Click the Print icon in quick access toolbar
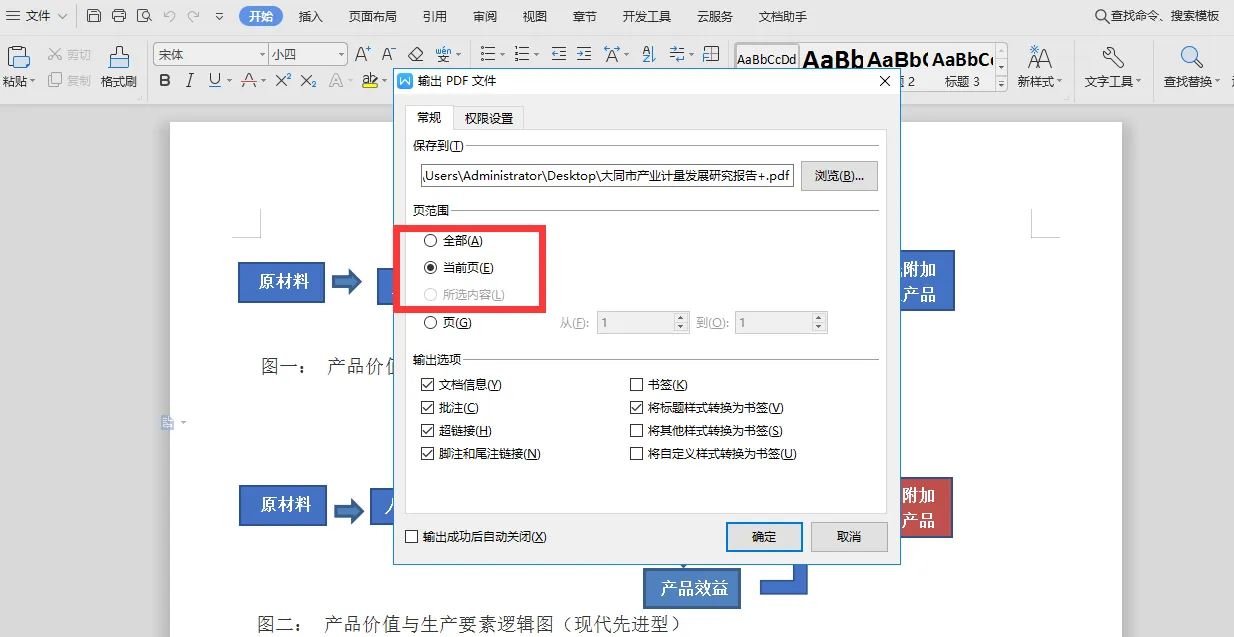Image resolution: width=1234 pixels, height=637 pixels. pos(119,16)
